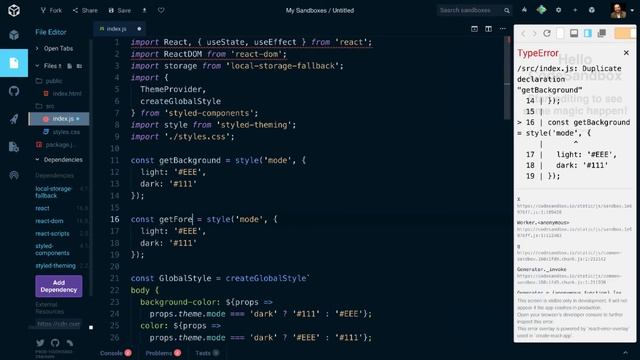Refresh the preview pane
This screenshot has width=640, height=360.
(547, 33)
